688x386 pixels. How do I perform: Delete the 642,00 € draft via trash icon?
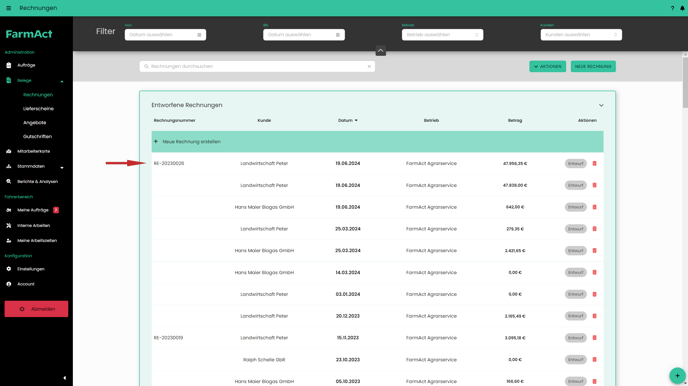click(595, 207)
